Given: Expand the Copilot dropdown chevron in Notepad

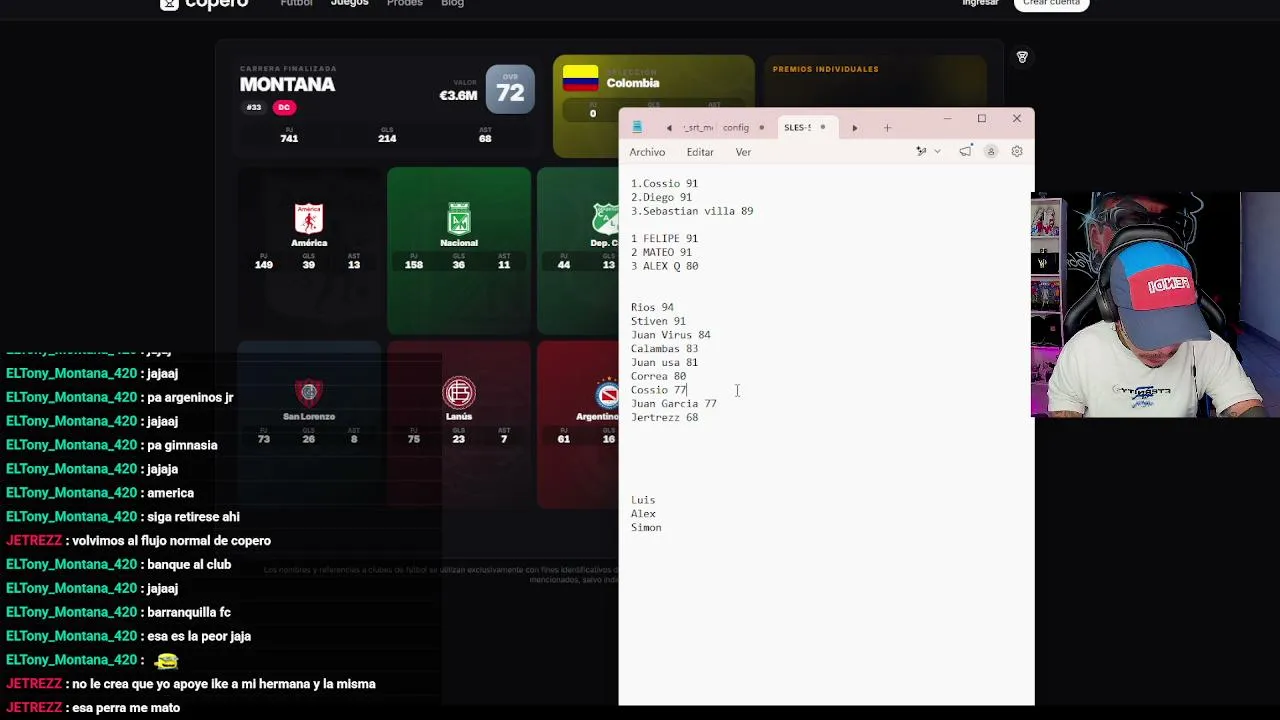Looking at the screenshot, I should pyautogui.click(x=937, y=152).
